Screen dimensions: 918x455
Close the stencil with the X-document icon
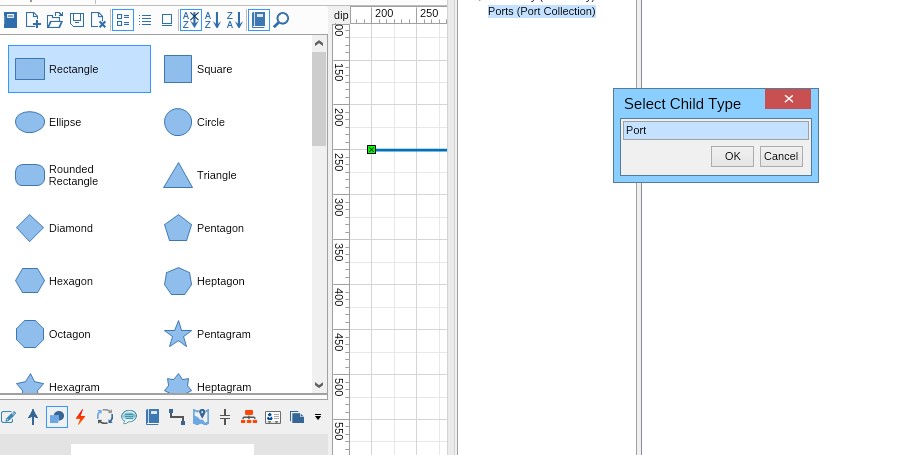(98, 20)
